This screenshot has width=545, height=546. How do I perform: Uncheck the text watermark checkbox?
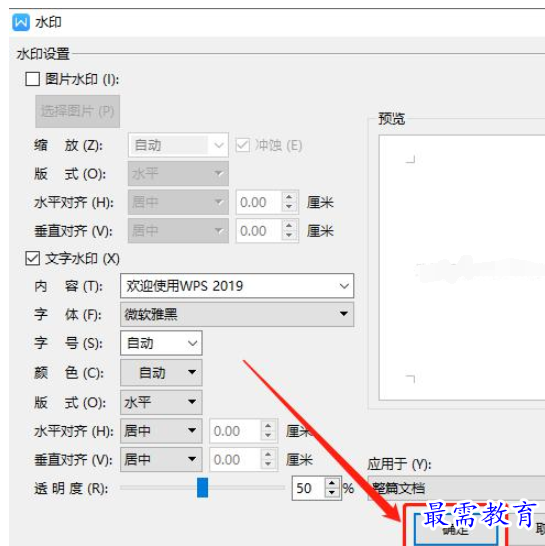point(32,259)
